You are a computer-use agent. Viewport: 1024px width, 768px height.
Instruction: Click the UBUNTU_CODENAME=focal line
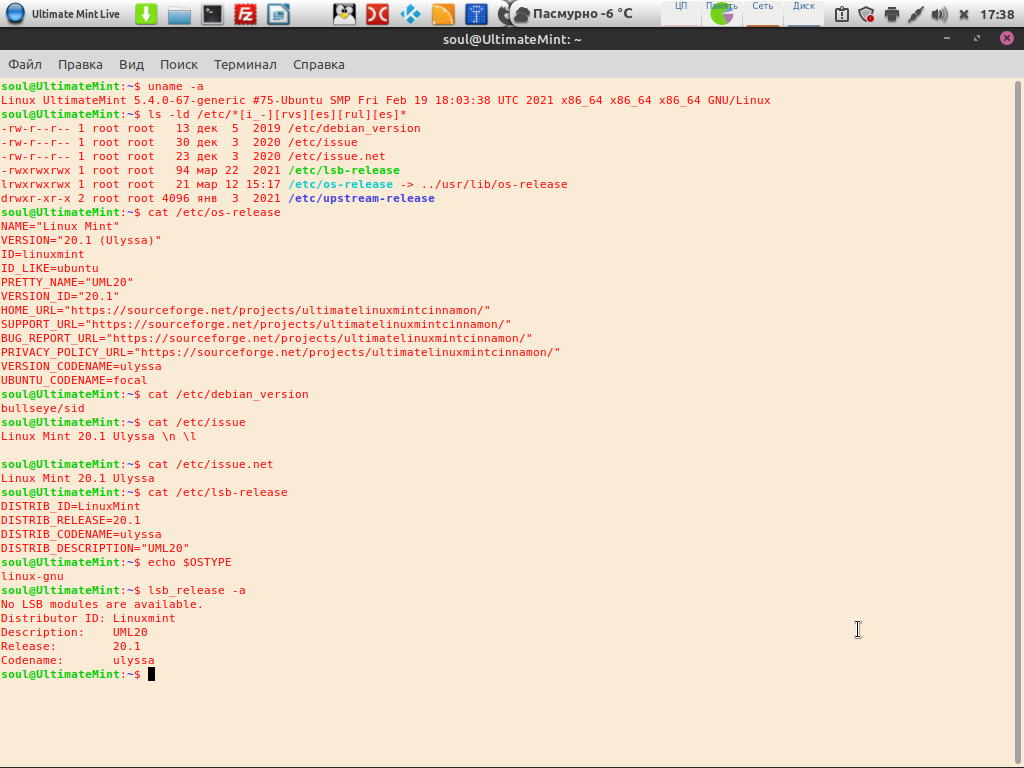tap(74, 381)
